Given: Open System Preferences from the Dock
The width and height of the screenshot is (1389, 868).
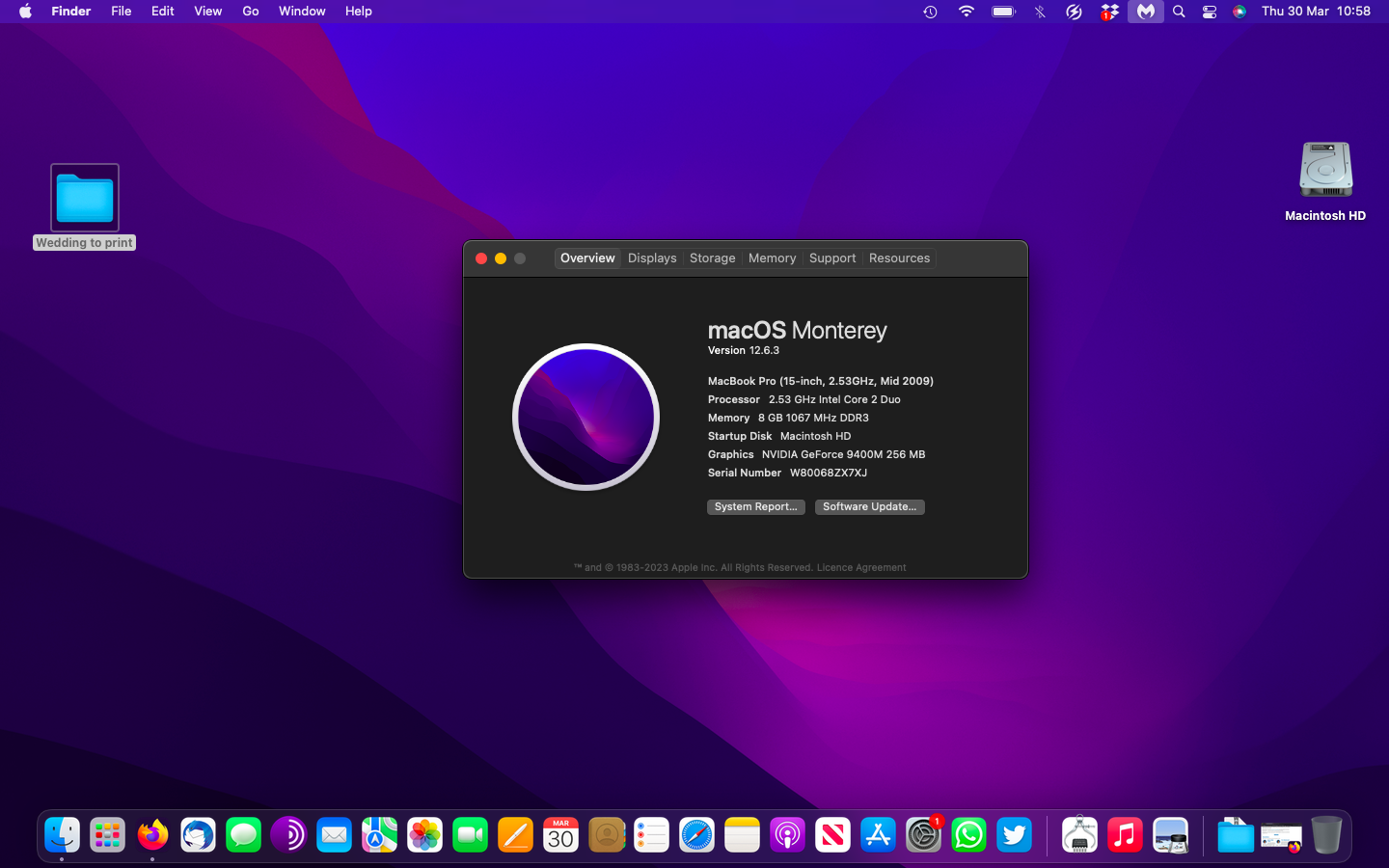Looking at the screenshot, I should click(x=923, y=835).
